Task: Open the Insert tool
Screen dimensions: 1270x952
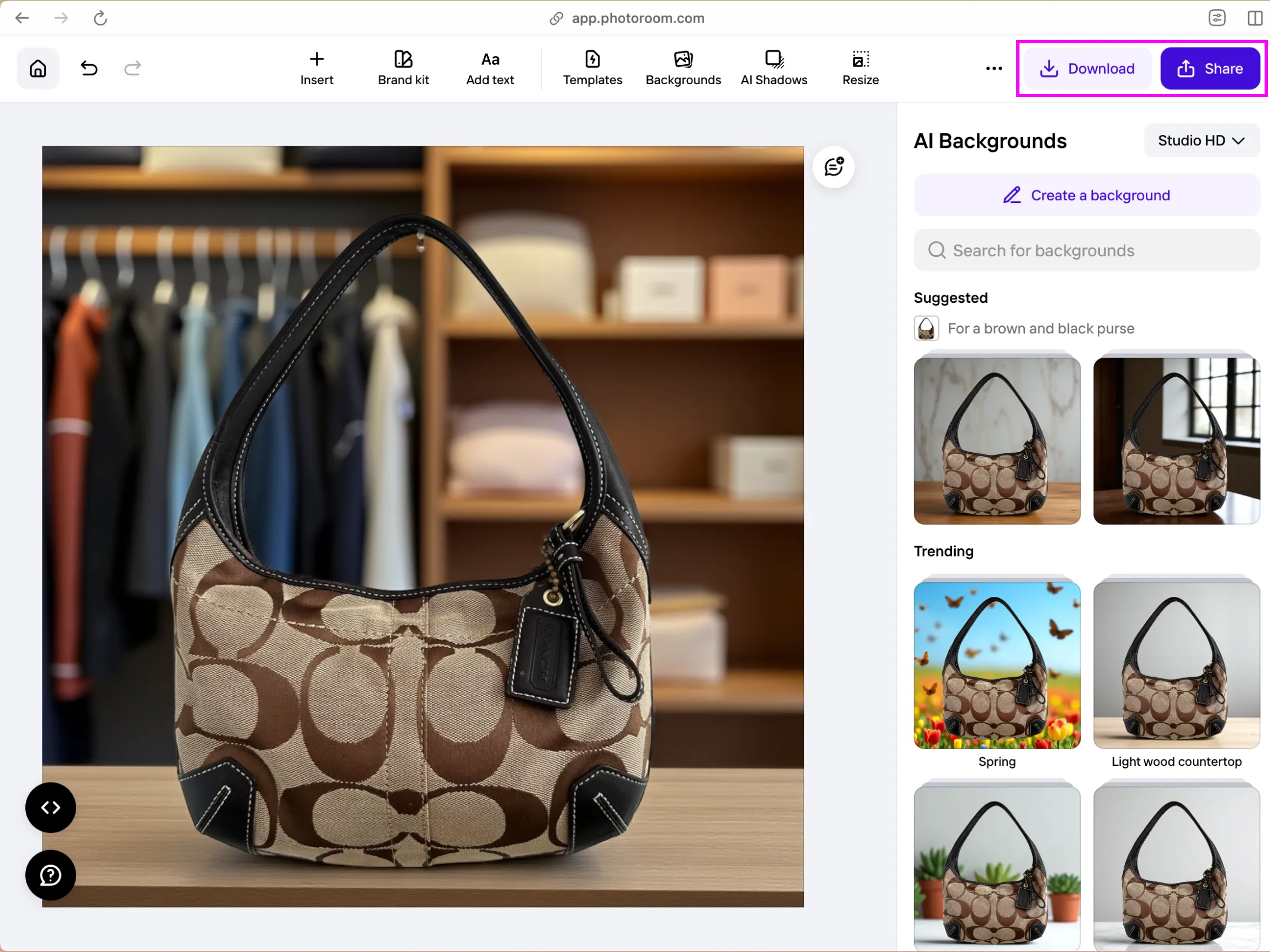Action: pyautogui.click(x=316, y=69)
